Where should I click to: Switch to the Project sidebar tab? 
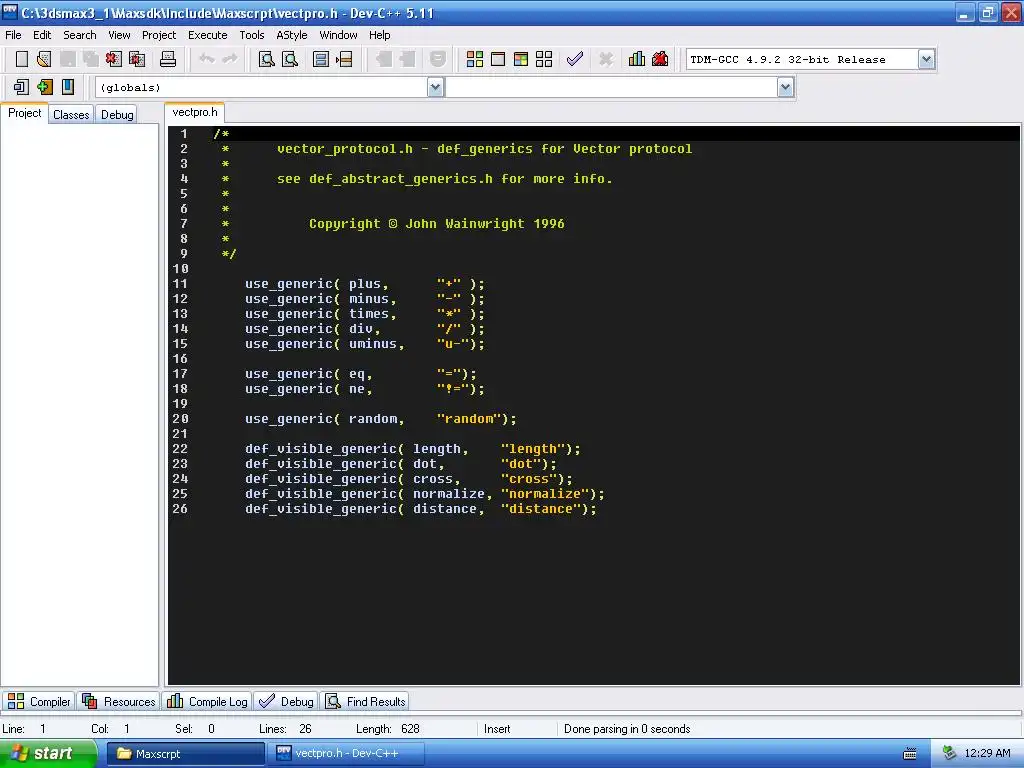[x=24, y=113]
